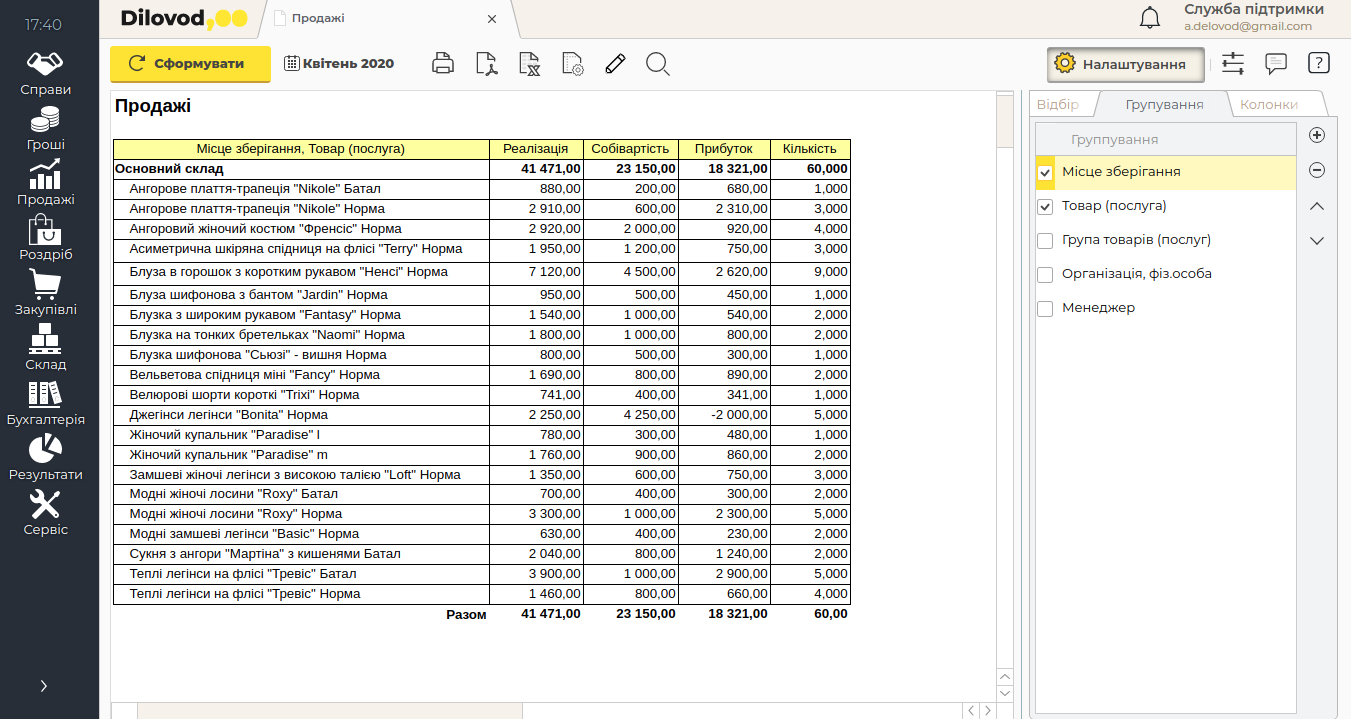Screen dimensions: 1351x719
Task: Open the Роздріб sidebar section
Action: pos(45,239)
